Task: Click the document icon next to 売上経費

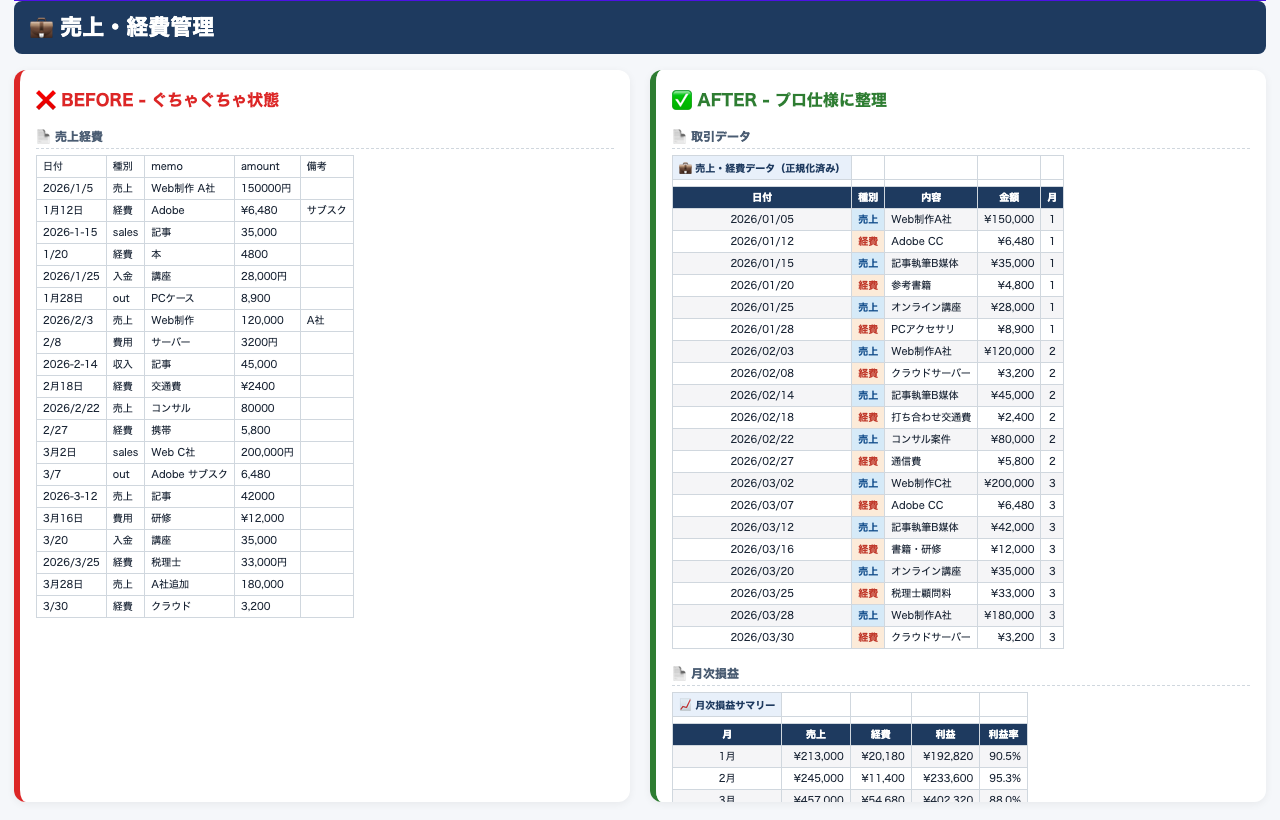Action: click(43, 136)
